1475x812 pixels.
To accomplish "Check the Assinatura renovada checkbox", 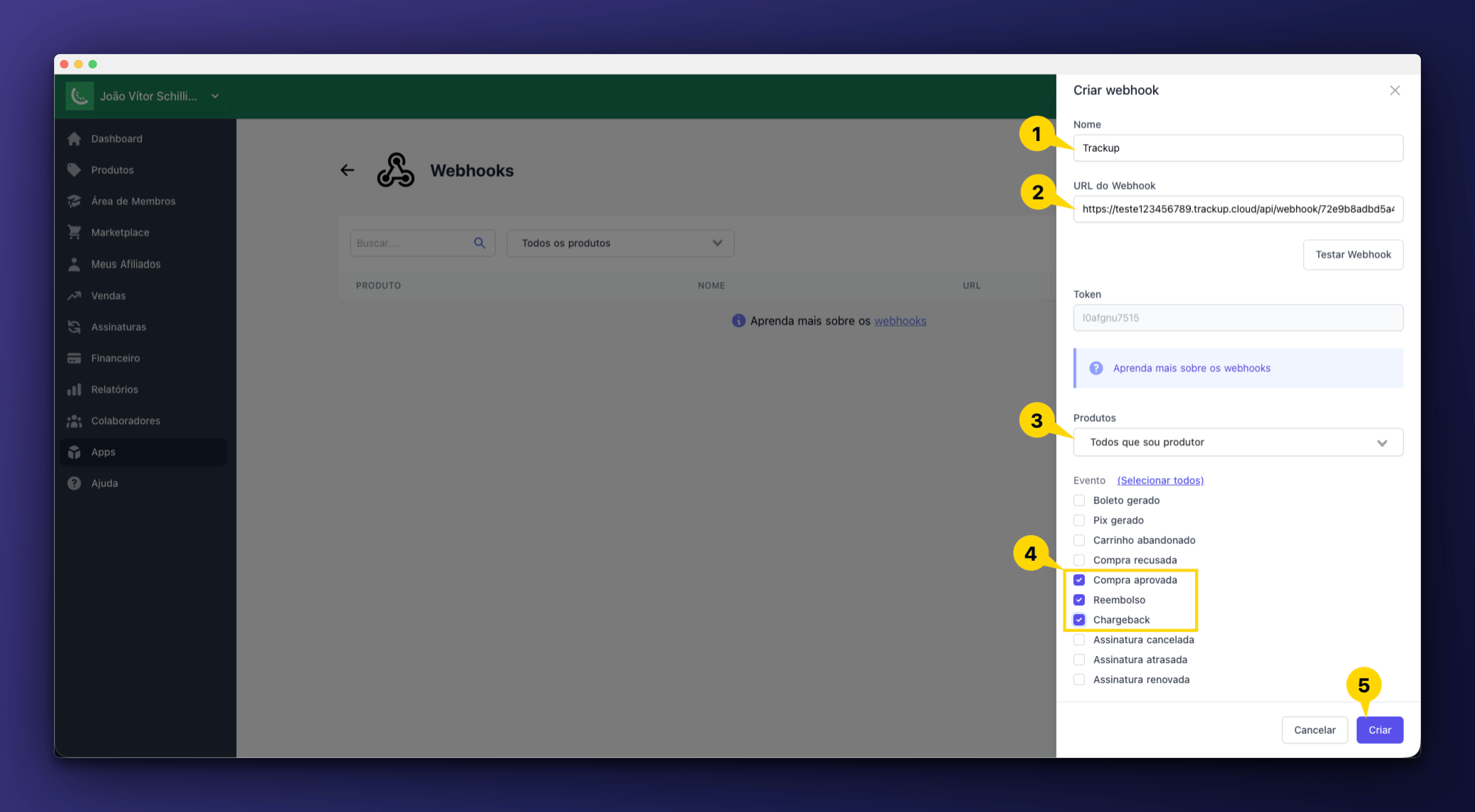I will 1079,679.
